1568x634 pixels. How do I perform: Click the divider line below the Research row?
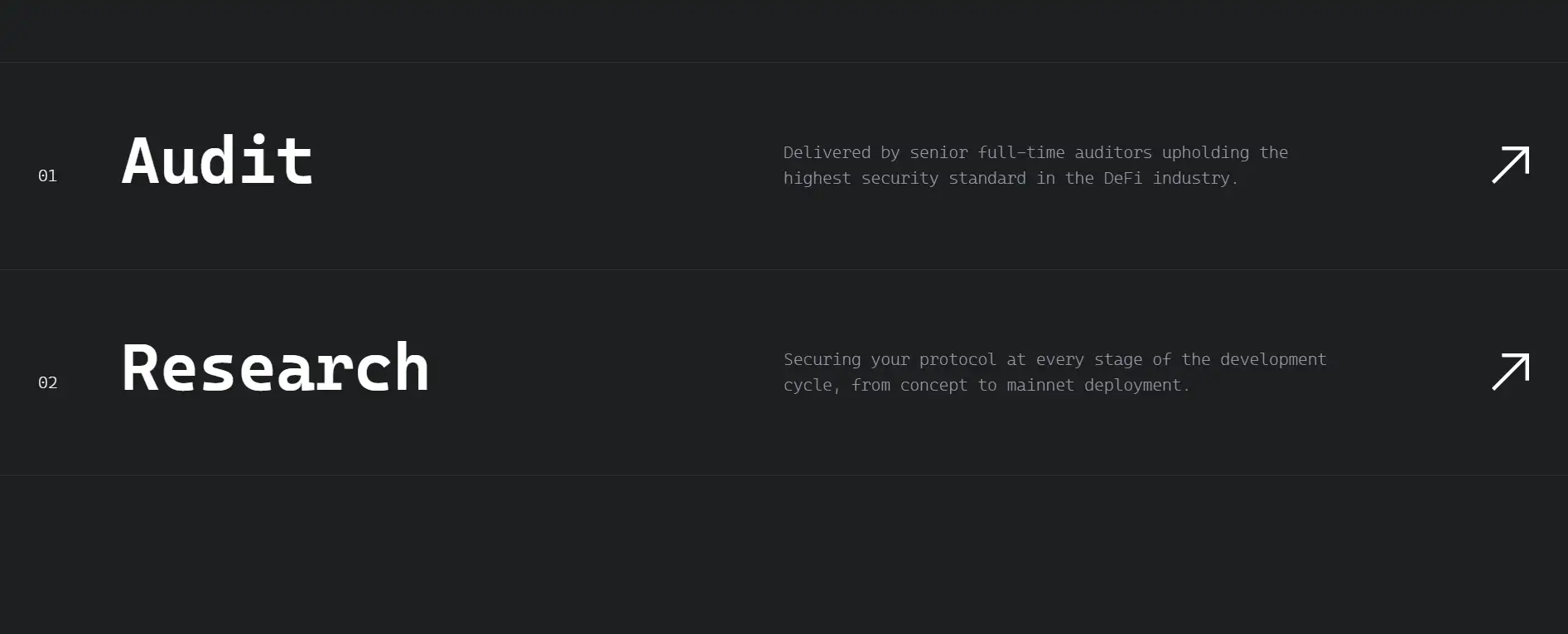tap(784, 475)
